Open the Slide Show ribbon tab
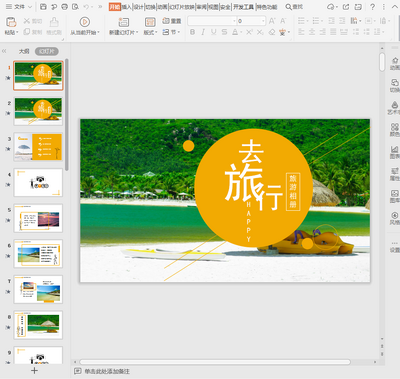 [x=182, y=7]
